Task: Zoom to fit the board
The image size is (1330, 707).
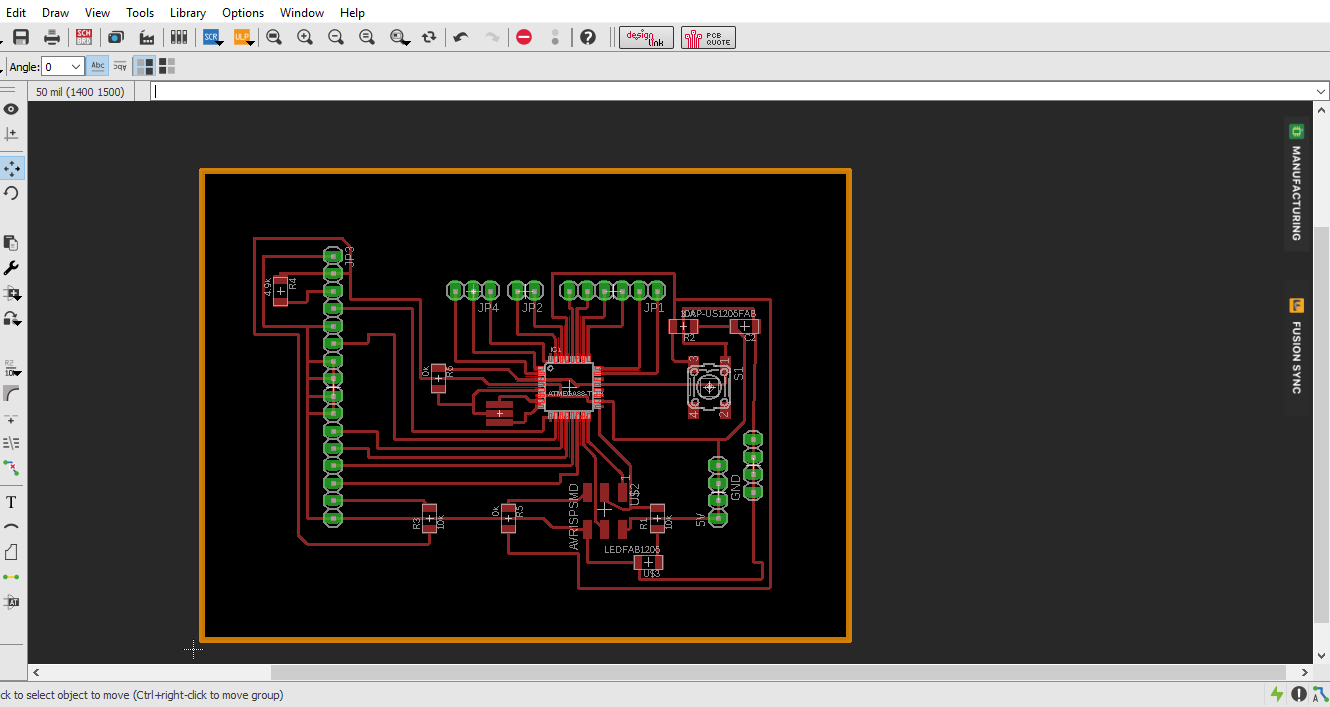Action: (x=274, y=37)
